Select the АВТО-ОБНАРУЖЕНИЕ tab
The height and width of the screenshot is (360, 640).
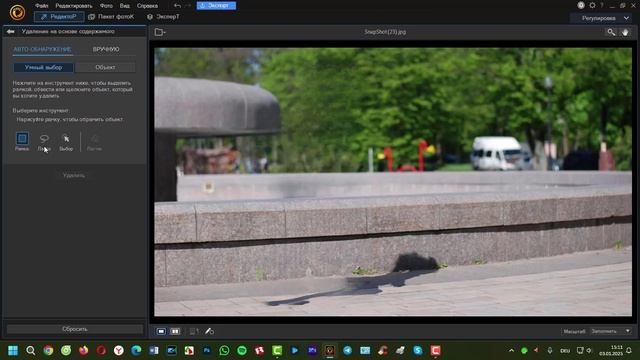(42, 49)
